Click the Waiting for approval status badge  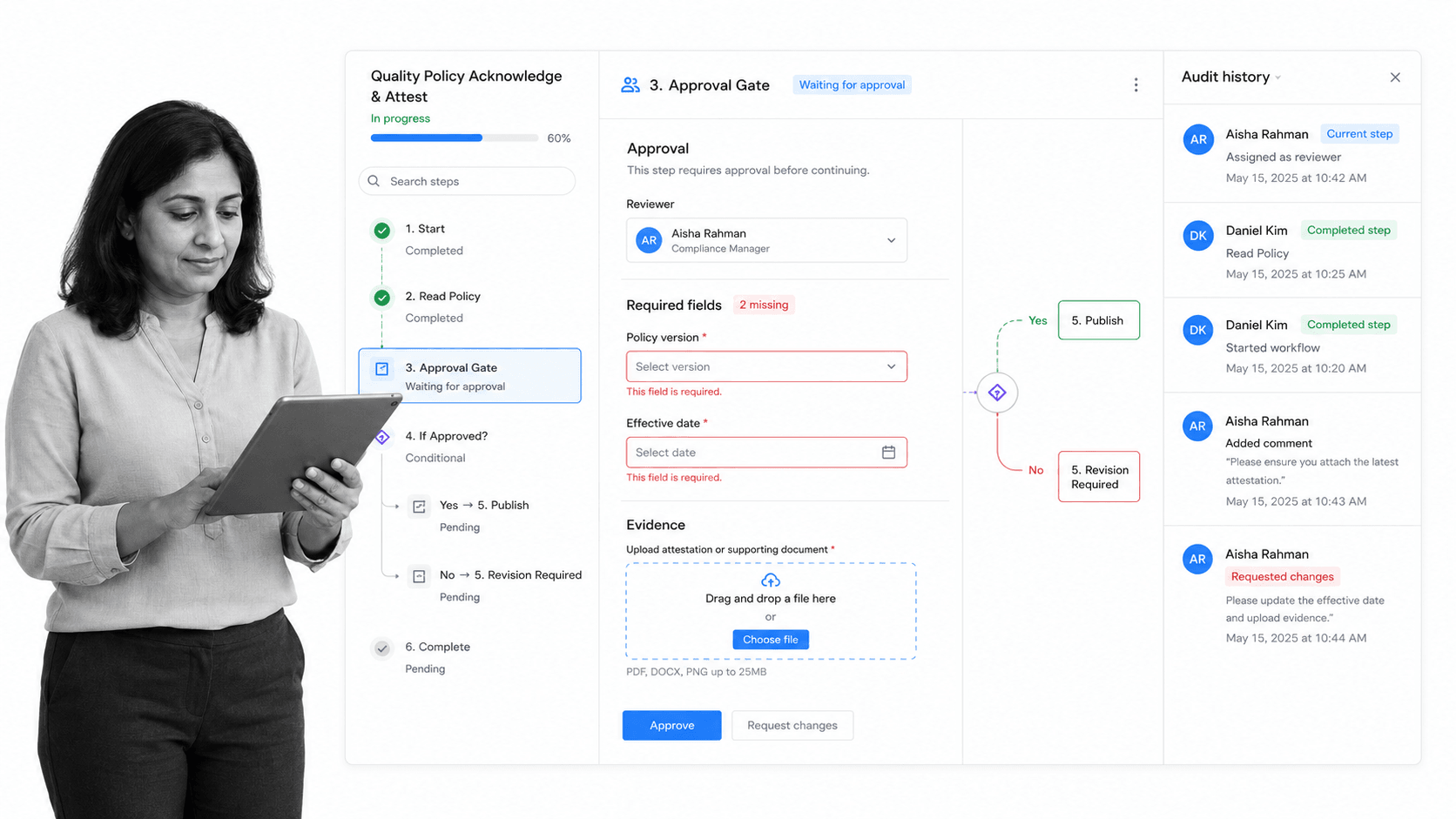(852, 85)
